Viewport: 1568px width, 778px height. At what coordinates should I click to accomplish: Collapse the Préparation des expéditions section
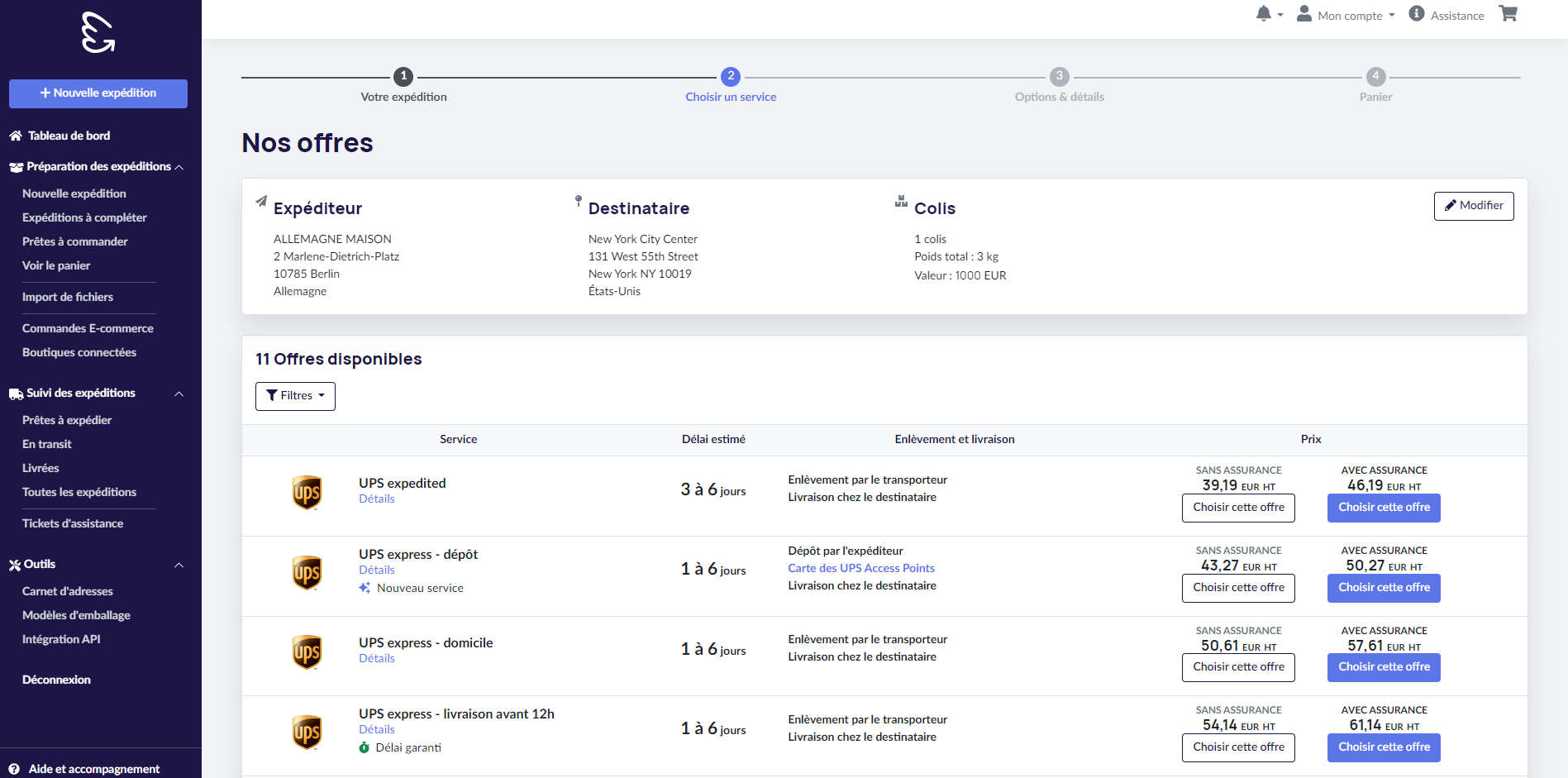click(179, 167)
